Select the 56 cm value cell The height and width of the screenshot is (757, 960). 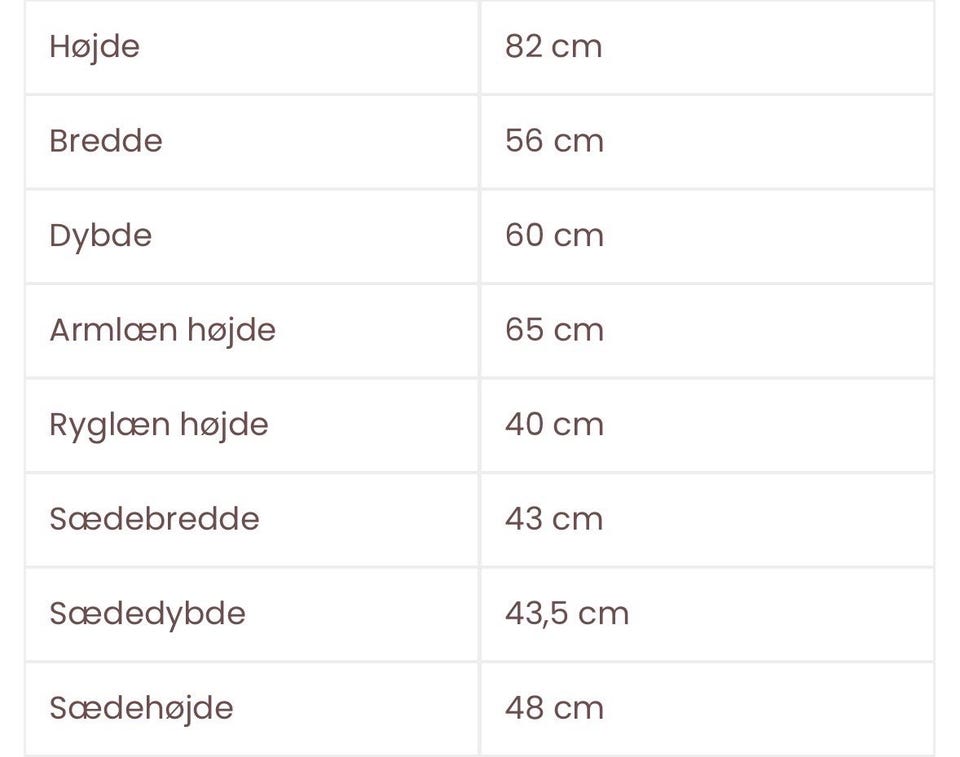[554, 141]
